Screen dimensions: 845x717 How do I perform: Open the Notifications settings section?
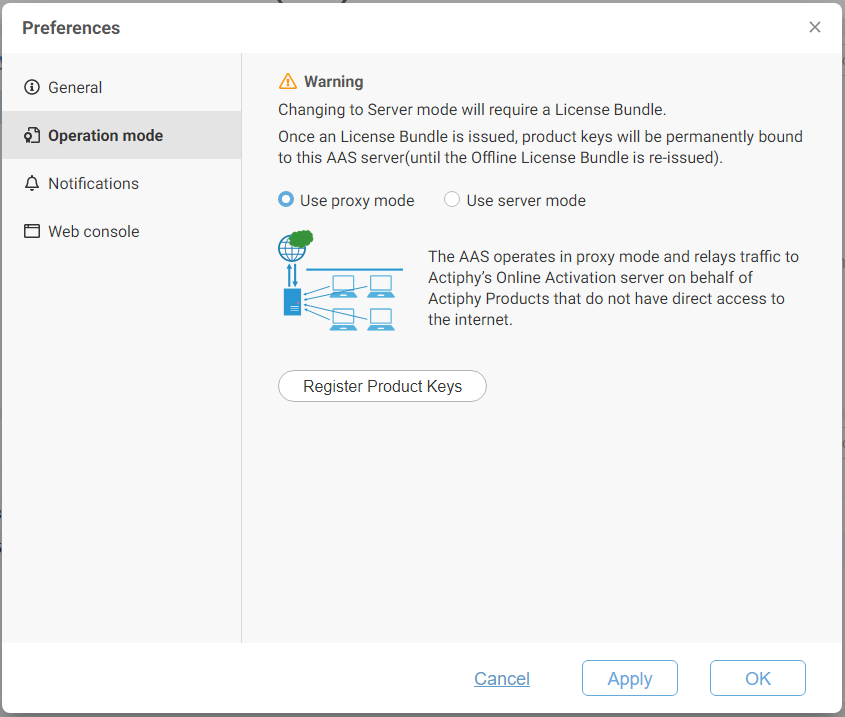(122, 183)
